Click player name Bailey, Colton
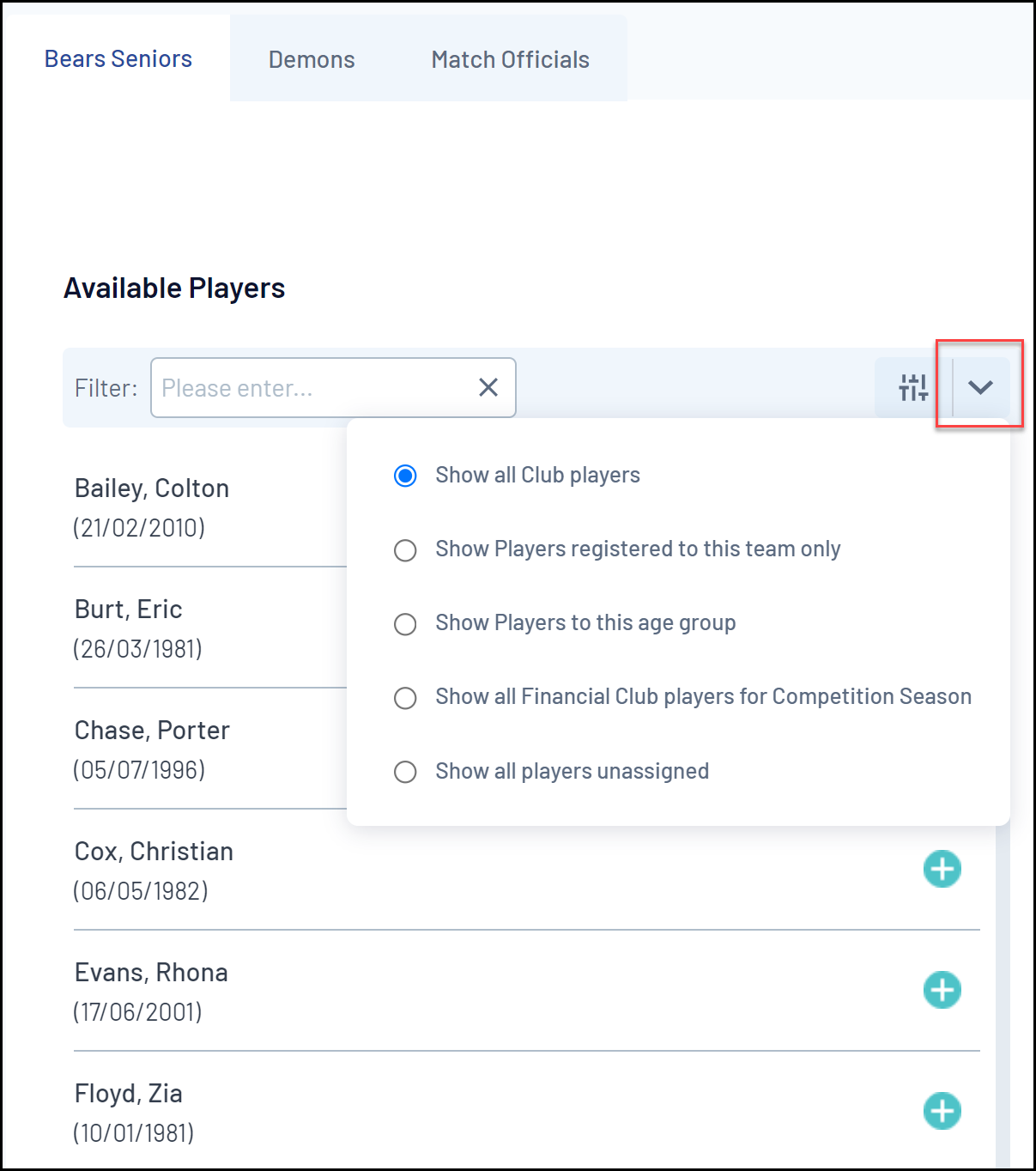Viewport: 1036px width, 1171px height. tap(152, 488)
